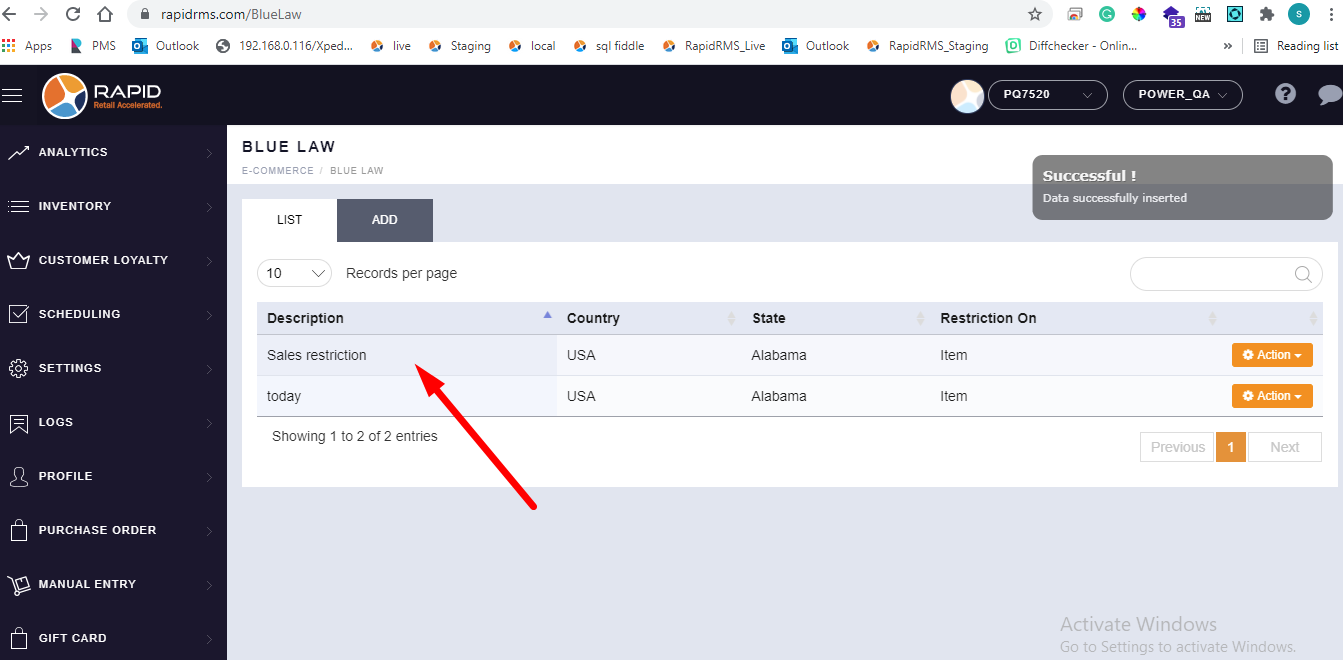
Task: Click the Rapid logo
Action: tap(102, 96)
